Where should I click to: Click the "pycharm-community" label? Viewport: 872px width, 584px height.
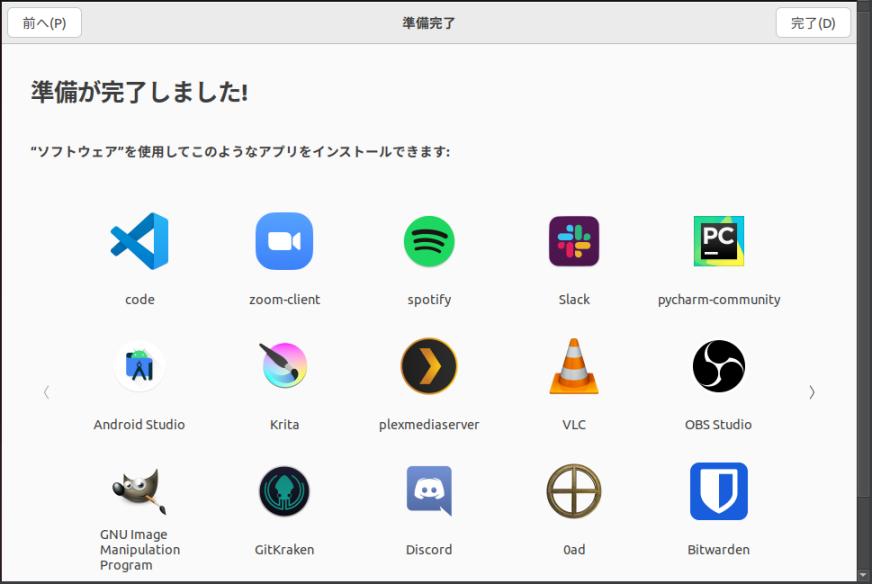point(719,300)
